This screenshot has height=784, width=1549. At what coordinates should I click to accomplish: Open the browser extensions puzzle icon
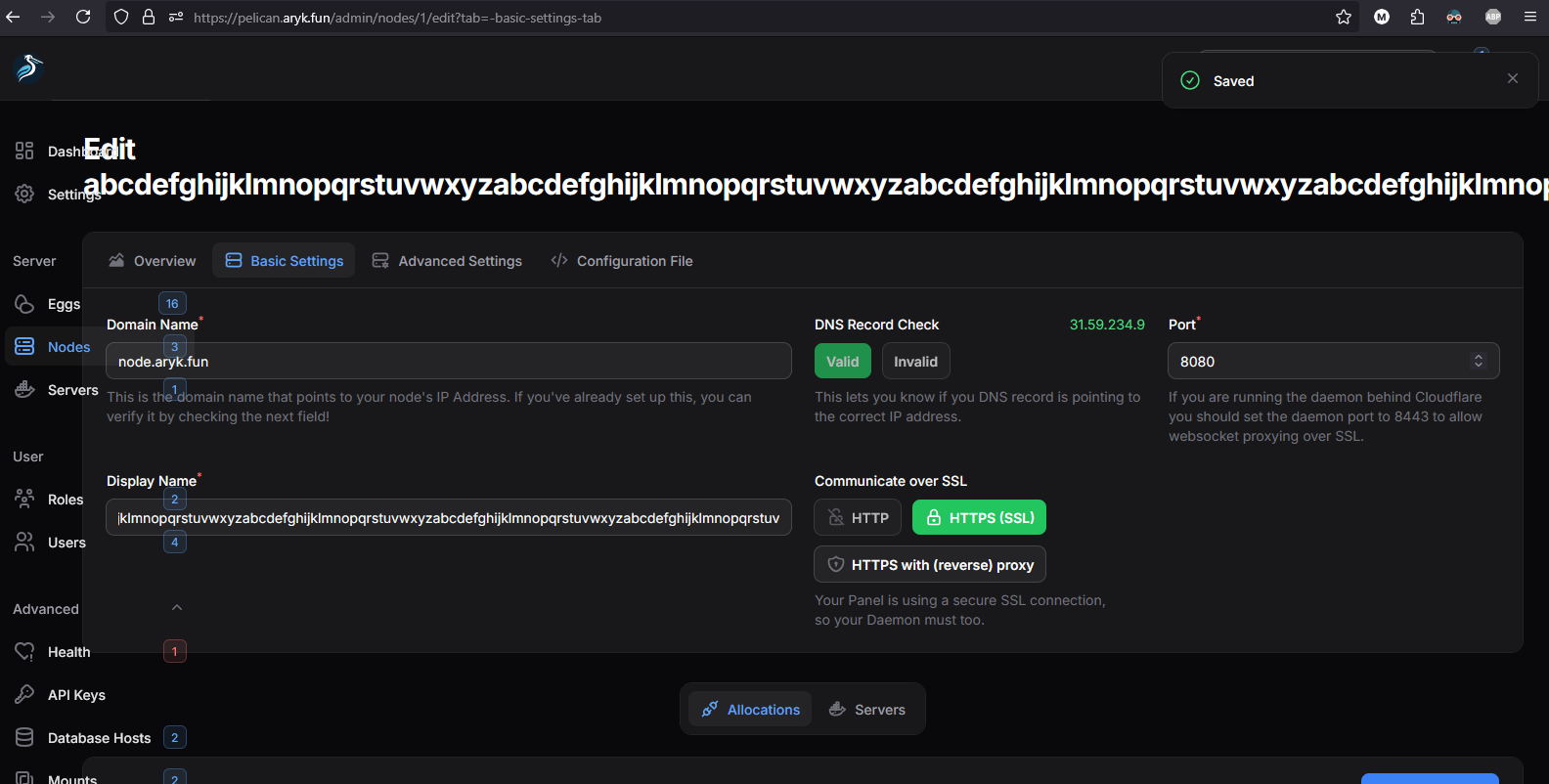point(1417,17)
